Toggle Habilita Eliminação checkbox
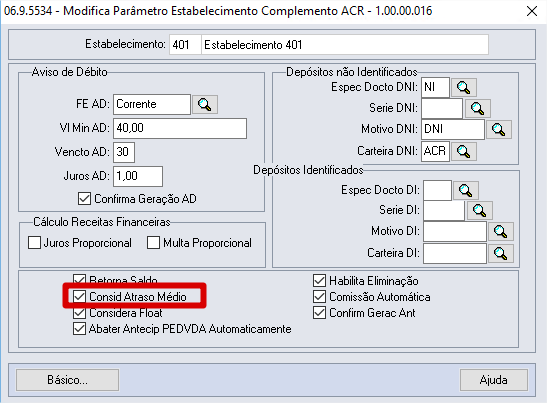The image size is (547, 403). coord(320,281)
